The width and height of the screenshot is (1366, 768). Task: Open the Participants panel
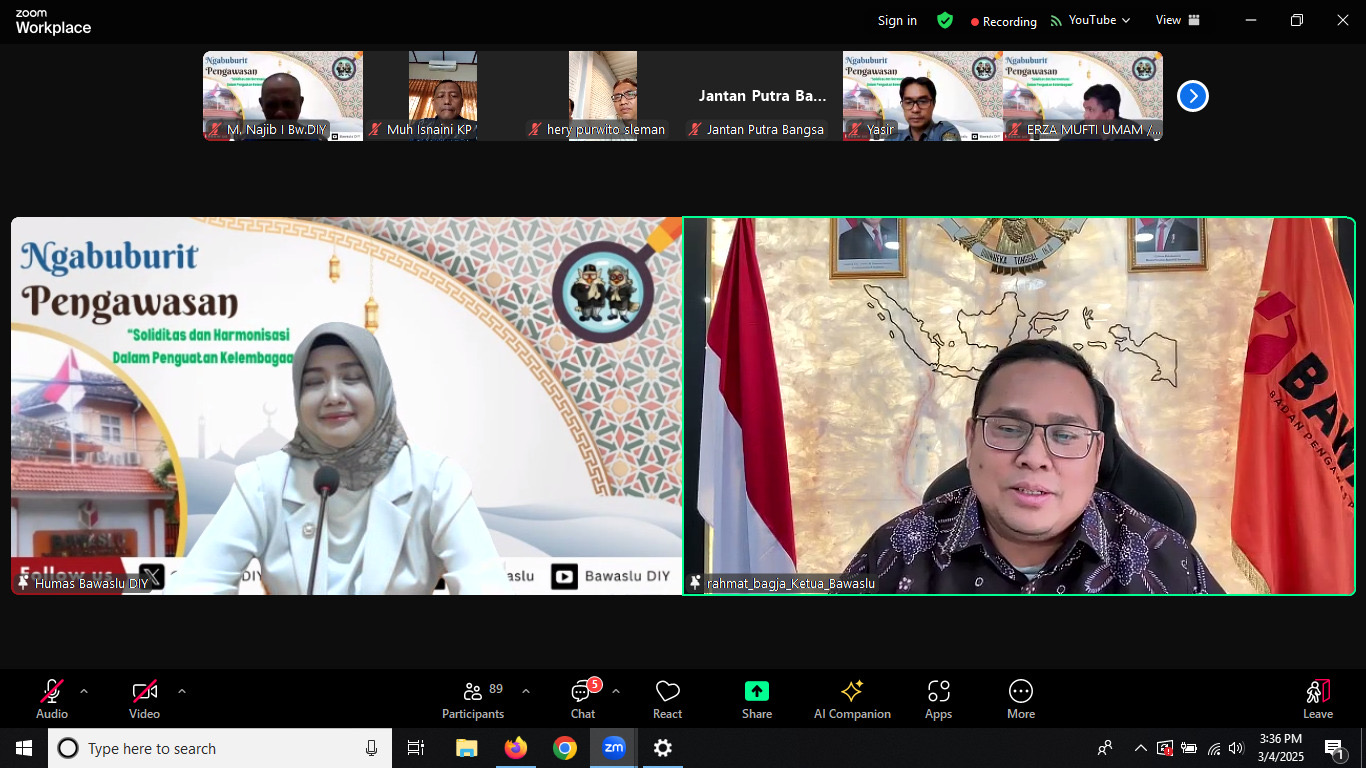tap(473, 697)
